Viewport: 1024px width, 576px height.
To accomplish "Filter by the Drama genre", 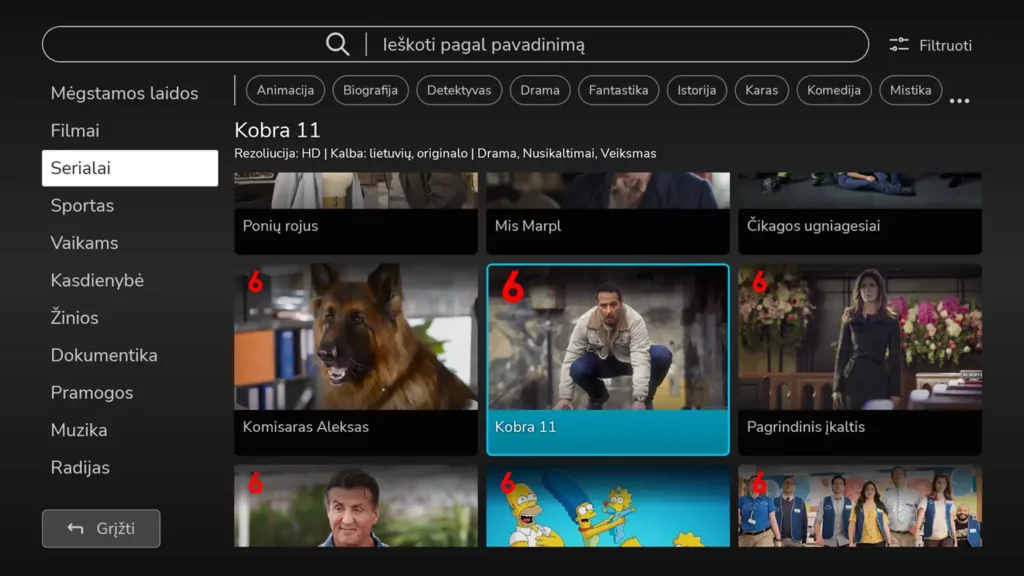I will point(540,90).
